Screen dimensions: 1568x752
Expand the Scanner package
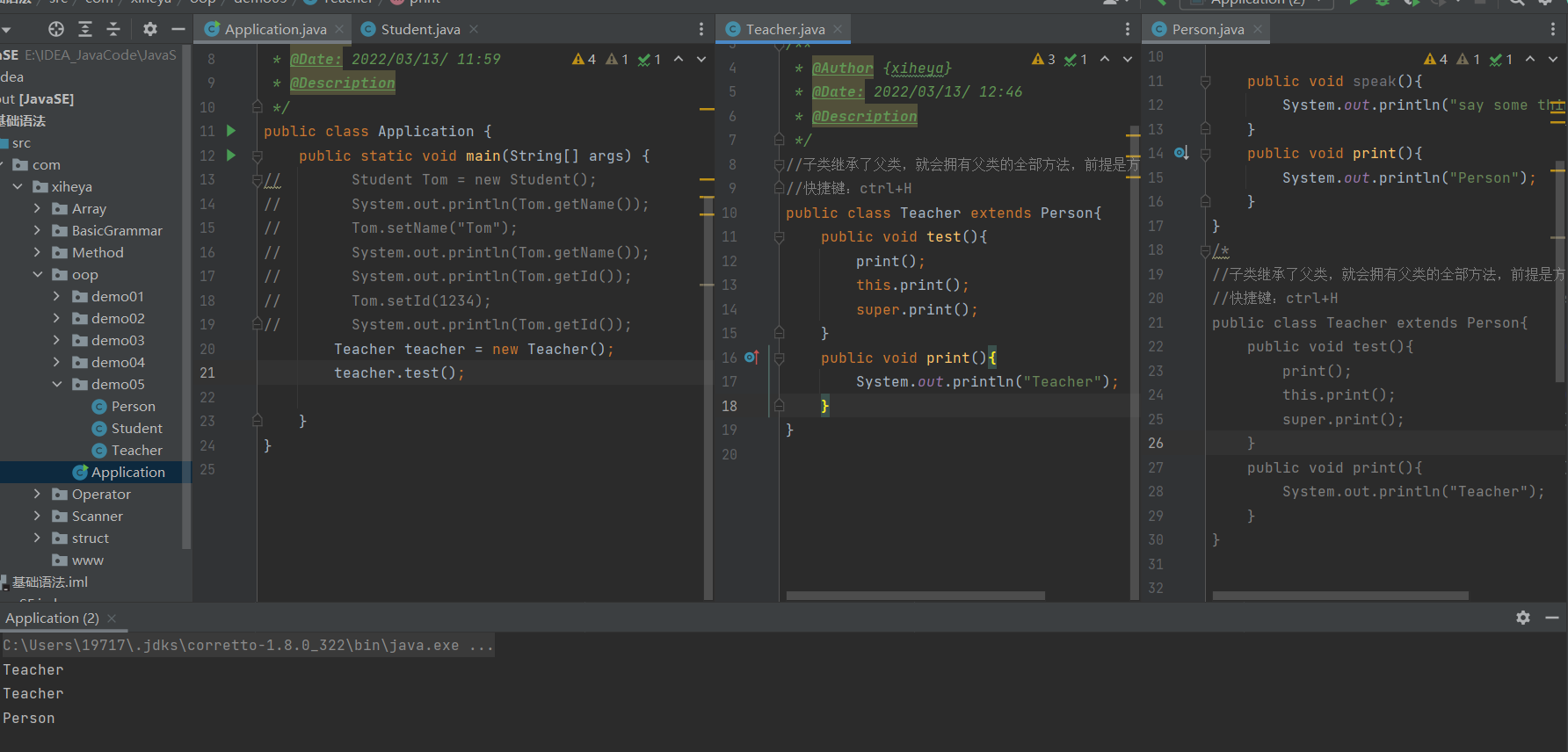tap(37, 516)
